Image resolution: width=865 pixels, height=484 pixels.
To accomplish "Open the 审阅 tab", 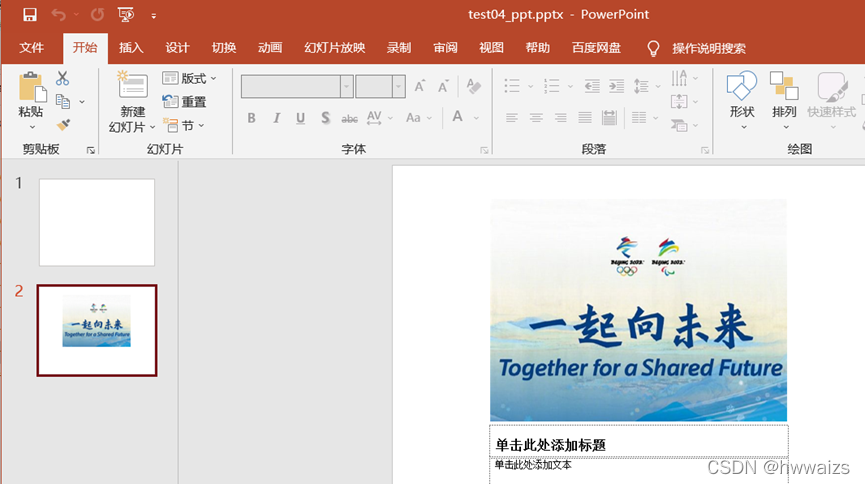I will pyautogui.click(x=445, y=48).
